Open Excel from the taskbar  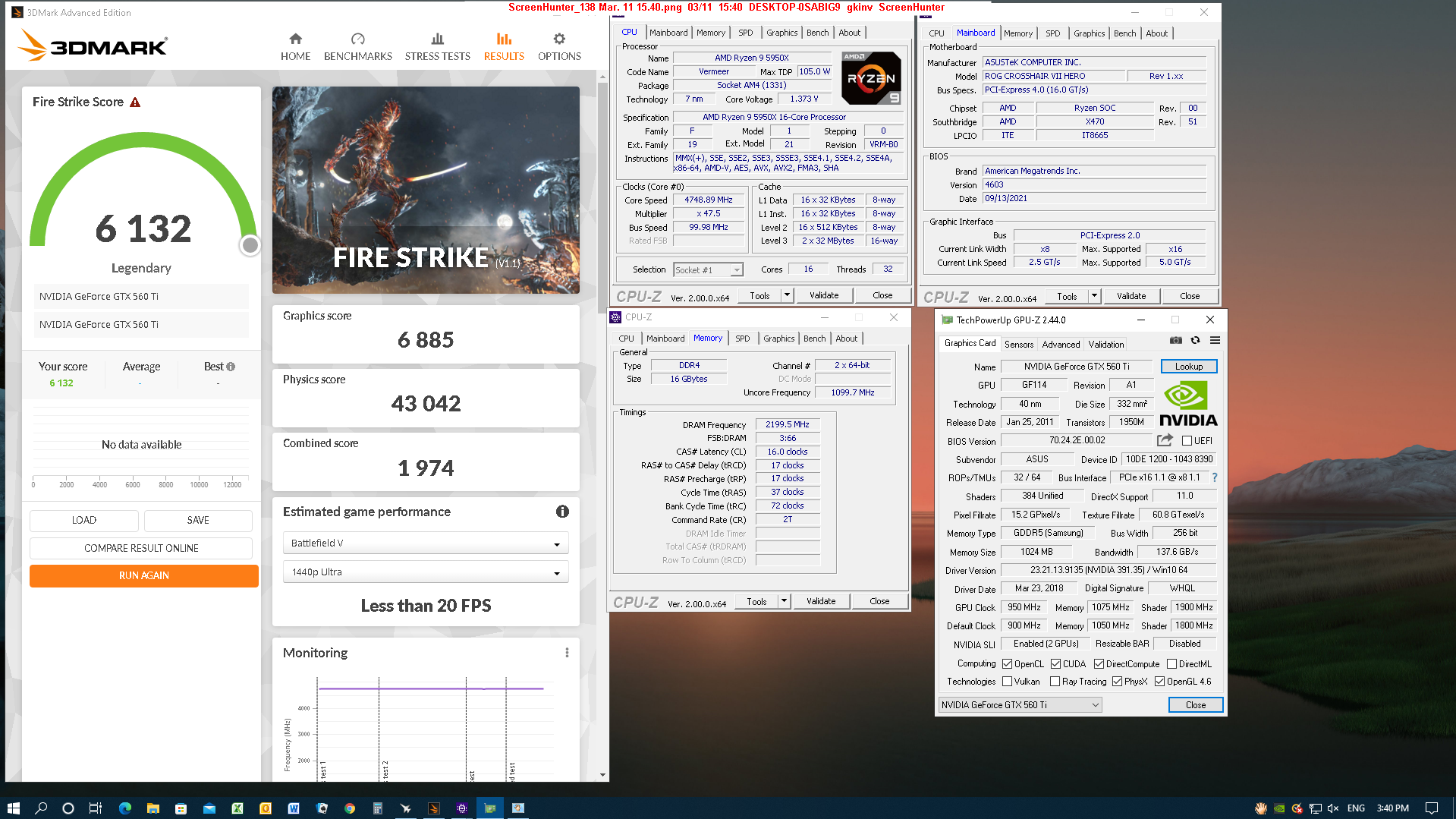tap(237, 808)
